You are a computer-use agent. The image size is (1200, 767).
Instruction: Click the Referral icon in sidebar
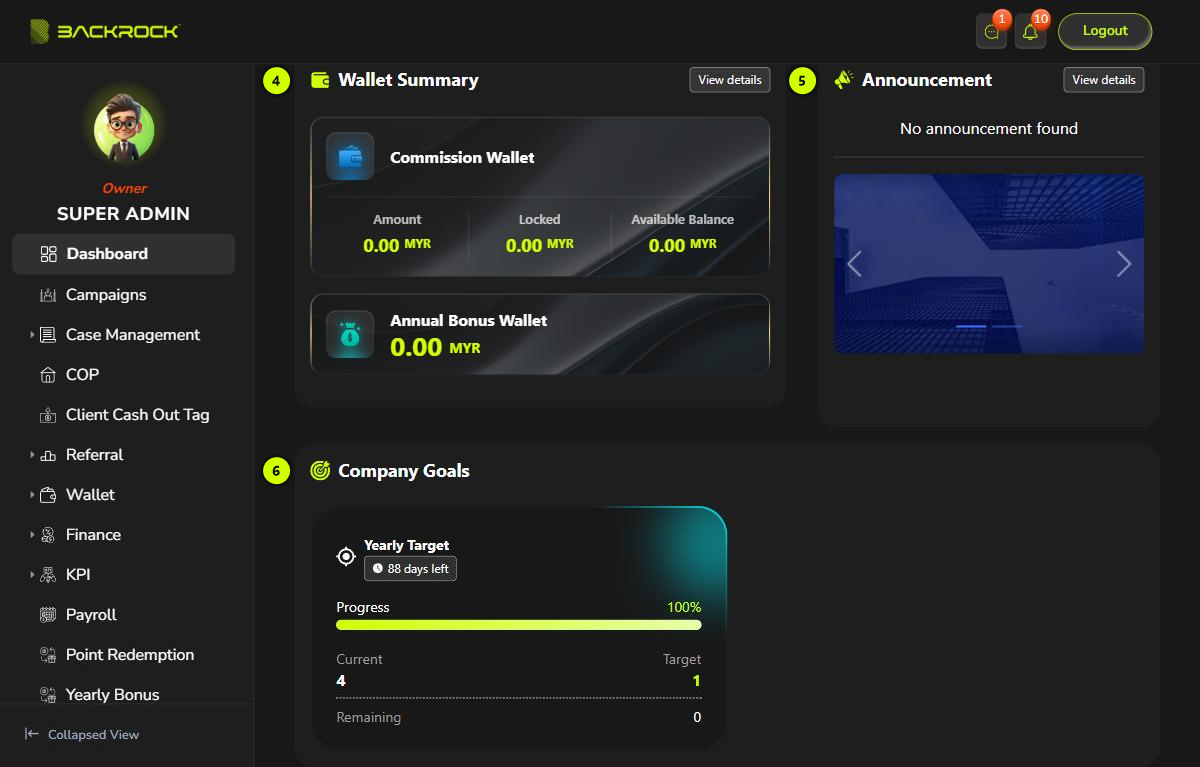(x=48, y=455)
